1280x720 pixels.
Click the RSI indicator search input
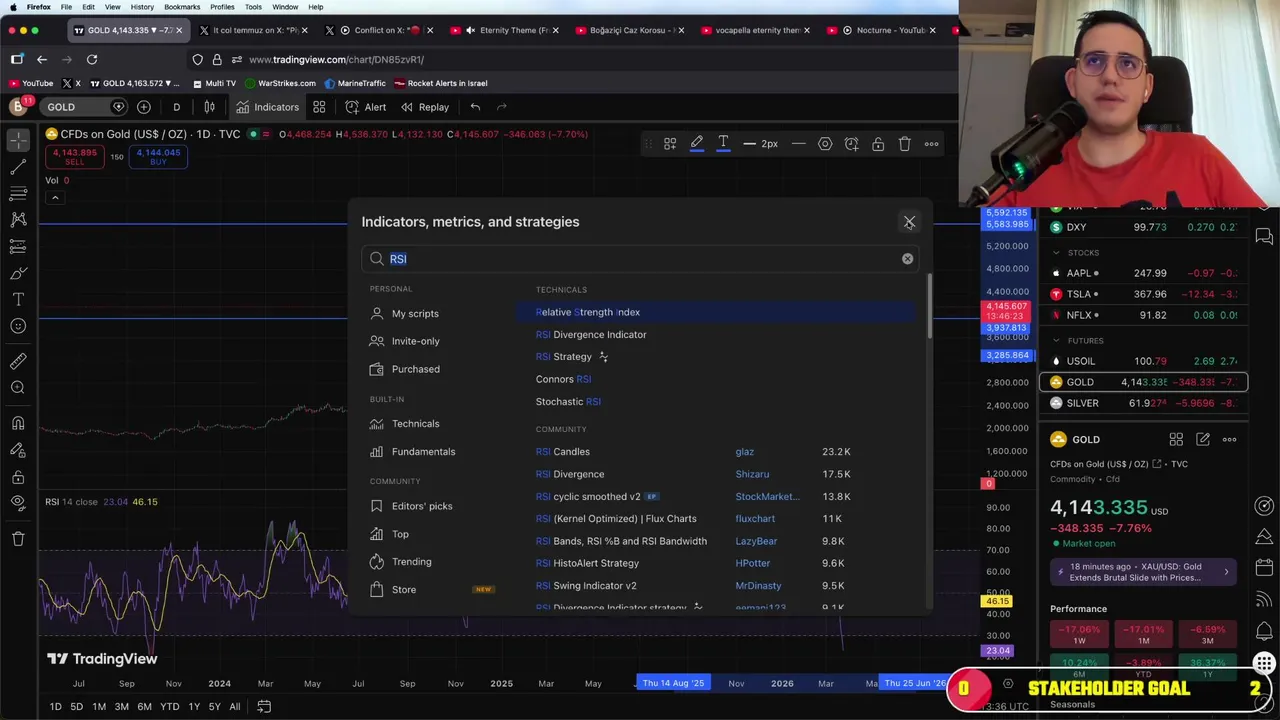pyautogui.click(x=640, y=259)
